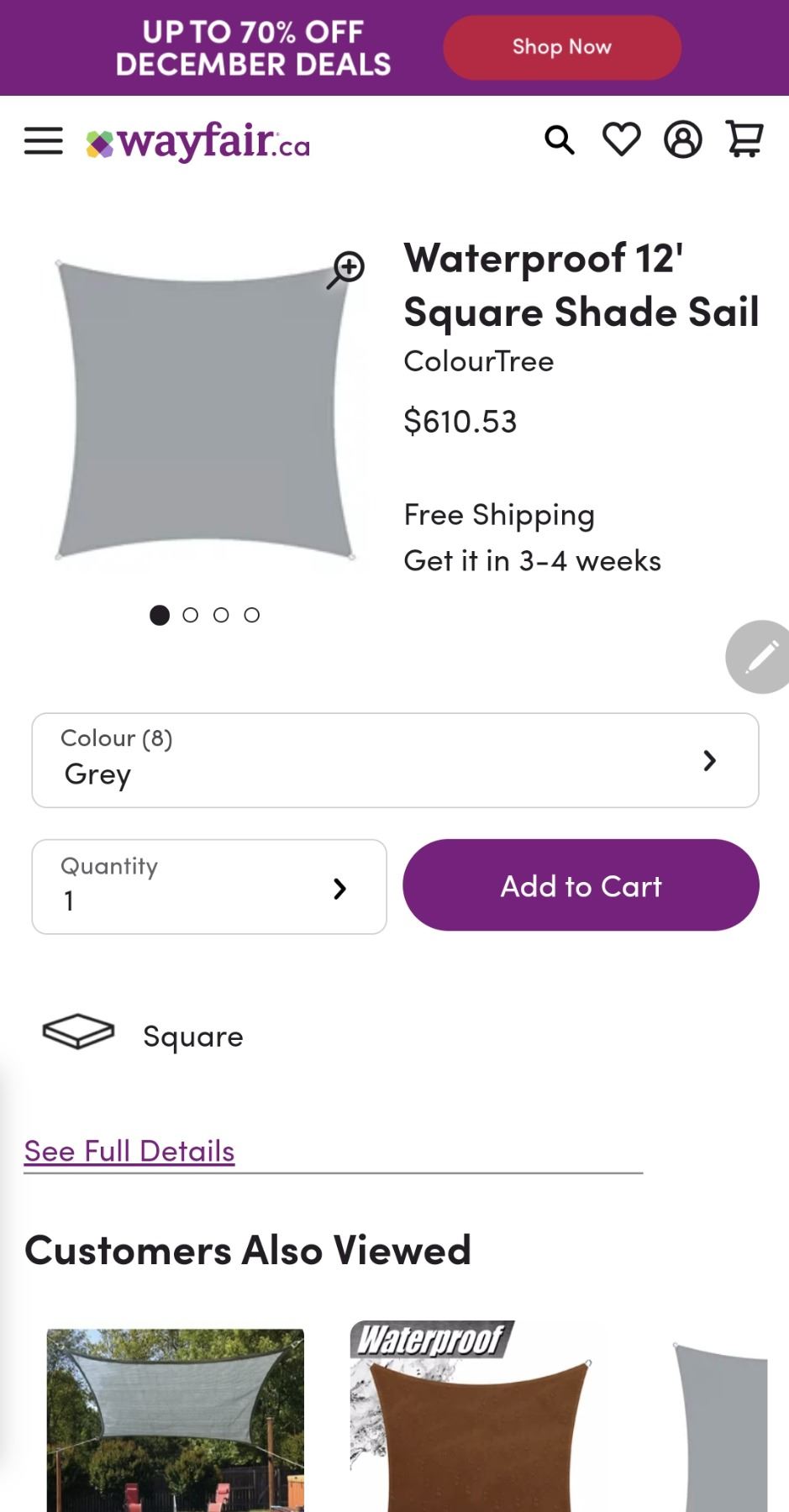The width and height of the screenshot is (789, 1512).
Task: Open the account profile icon
Action: tap(683, 139)
